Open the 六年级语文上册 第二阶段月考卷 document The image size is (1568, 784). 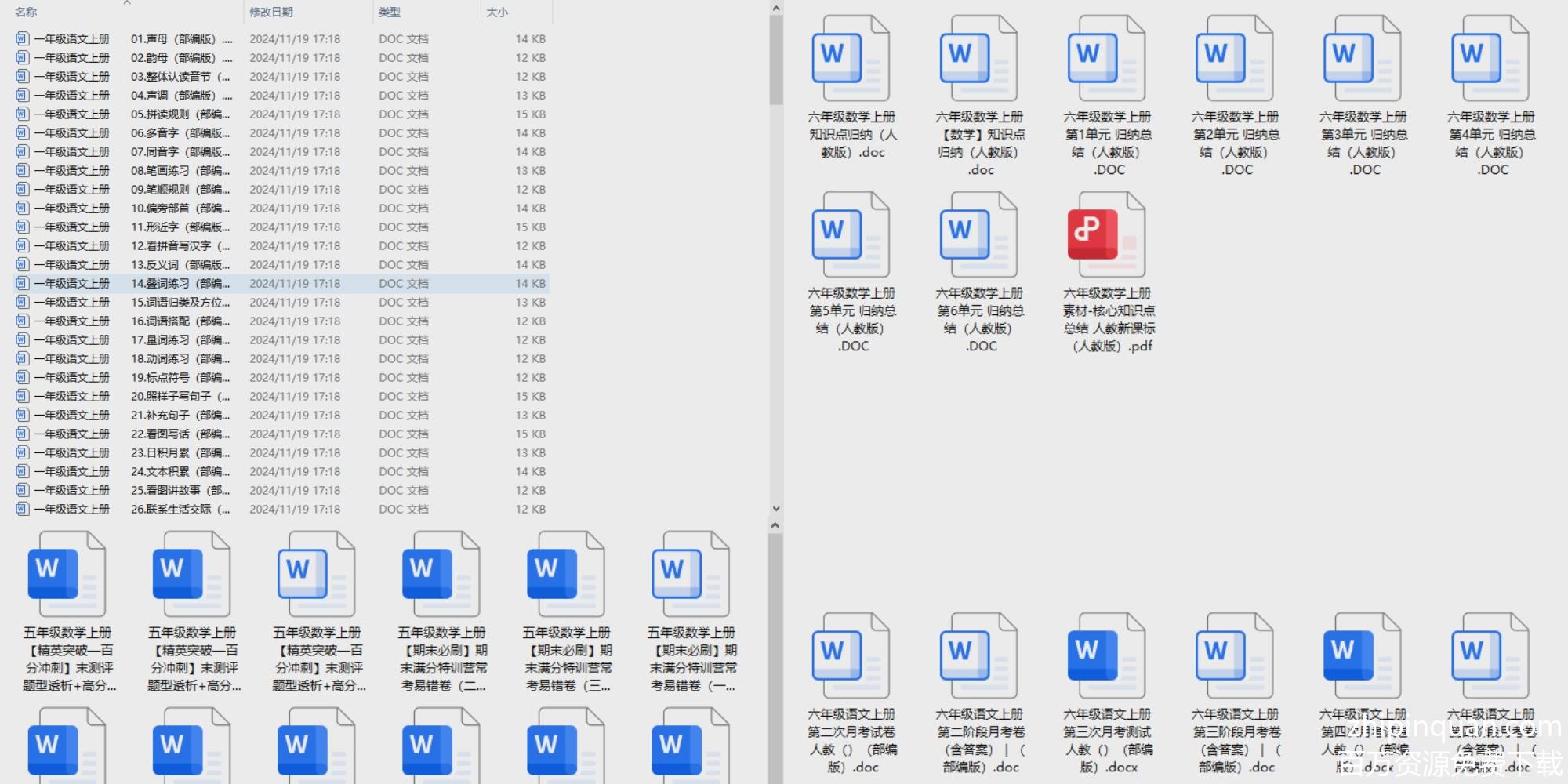[979, 656]
